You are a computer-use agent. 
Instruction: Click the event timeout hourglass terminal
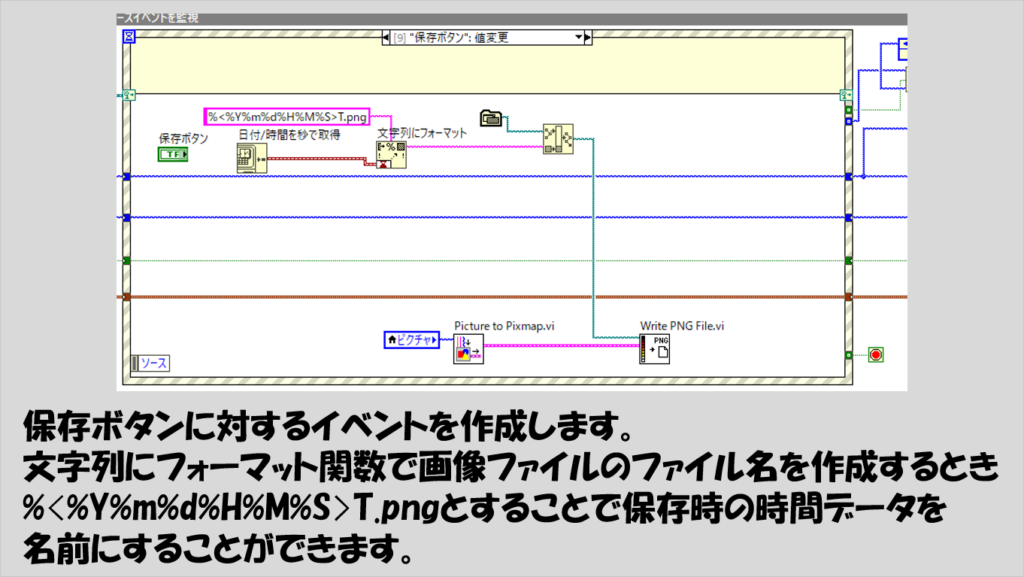(128, 37)
